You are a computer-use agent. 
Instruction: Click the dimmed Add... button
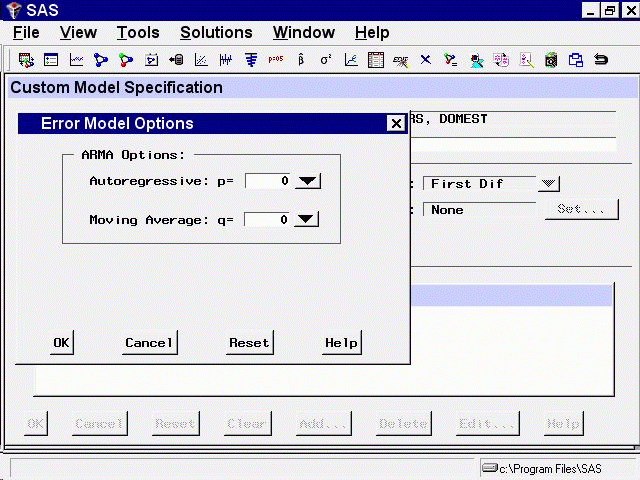pos(323,424)
